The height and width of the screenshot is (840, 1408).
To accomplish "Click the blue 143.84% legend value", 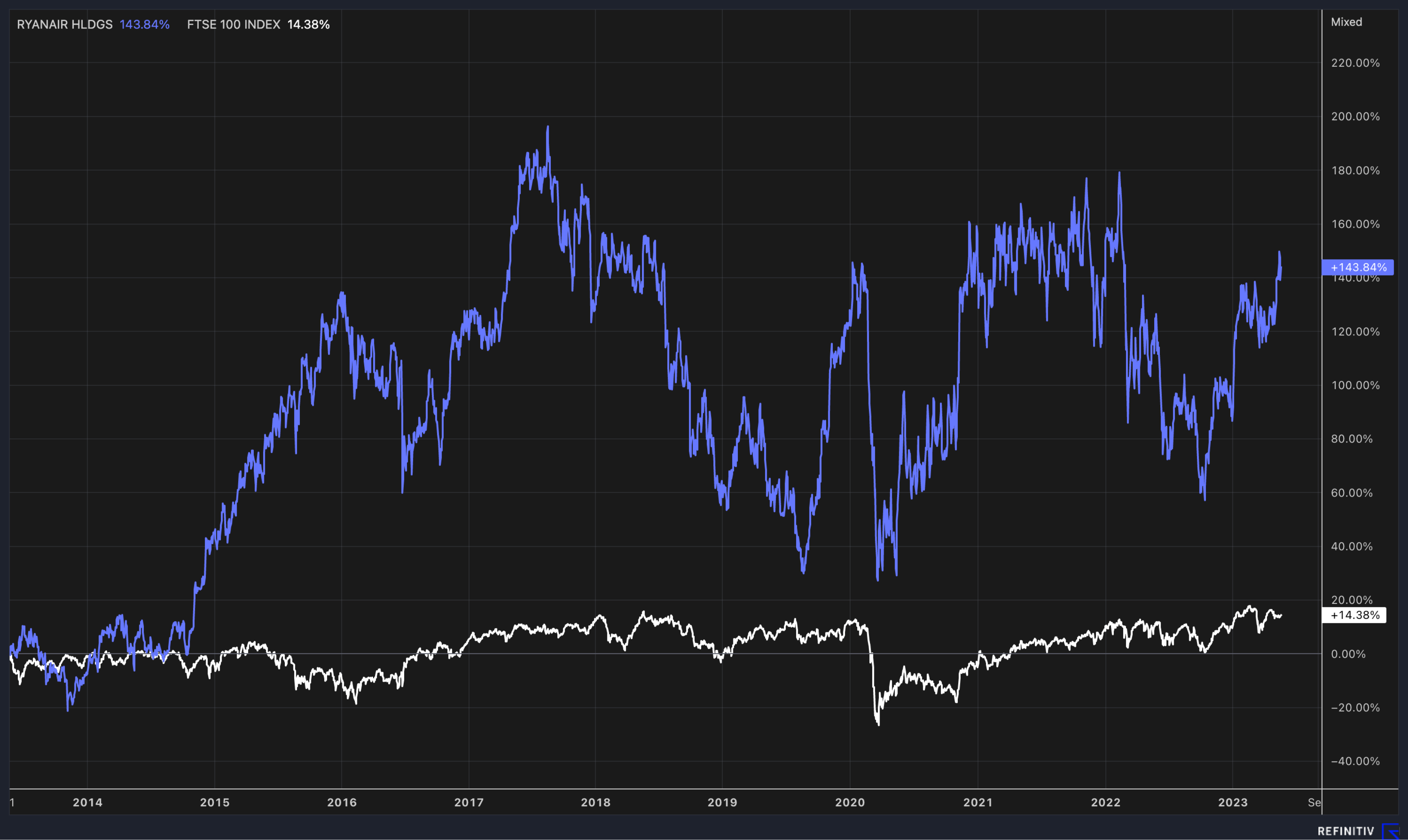I will coord(145,24).
